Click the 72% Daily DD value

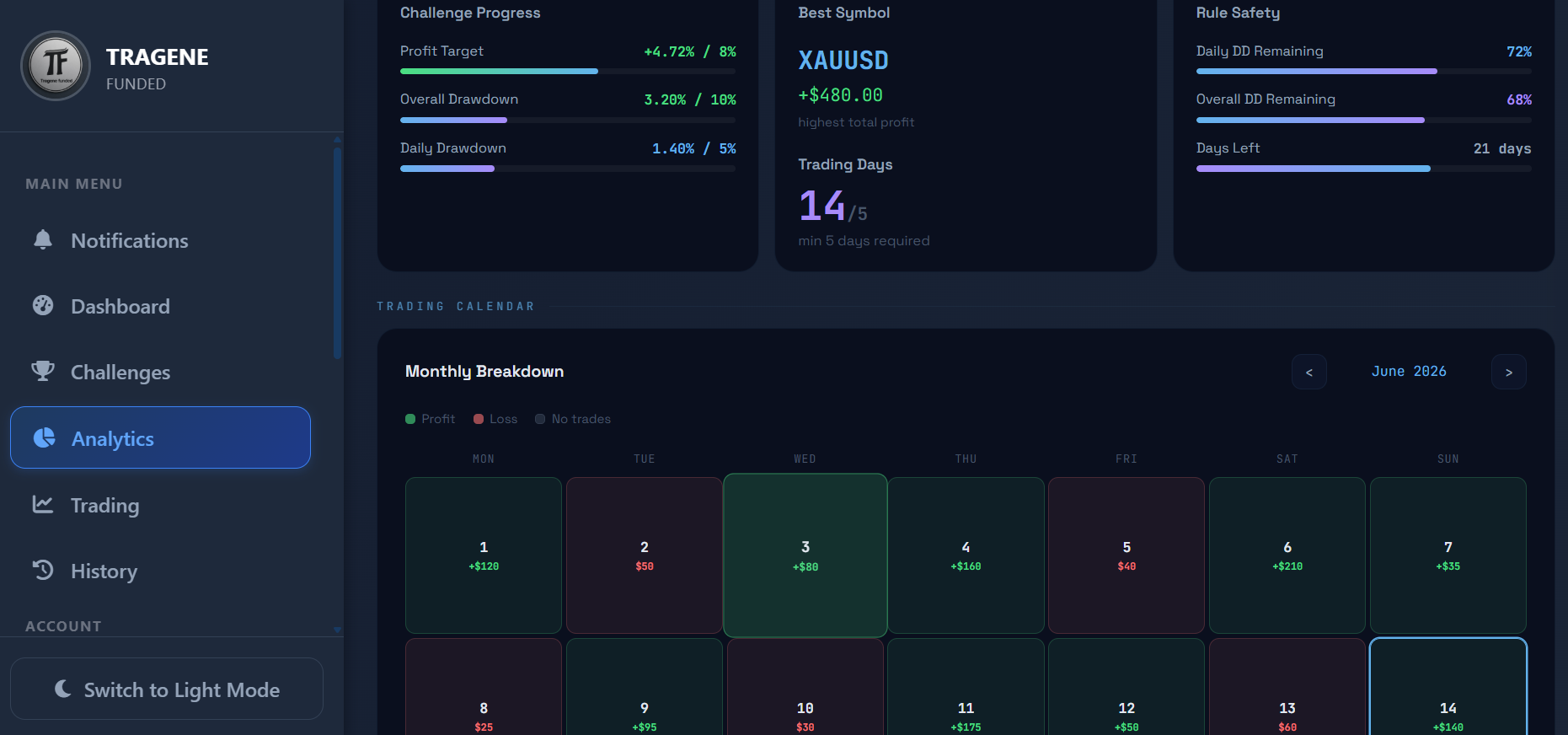[x=1519, y=51]
